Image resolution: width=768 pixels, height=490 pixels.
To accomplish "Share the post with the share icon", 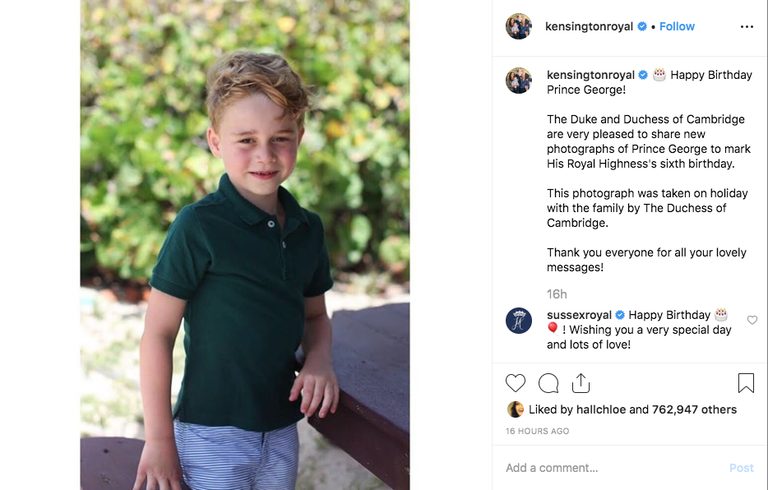I will click(x=581, y=383).
